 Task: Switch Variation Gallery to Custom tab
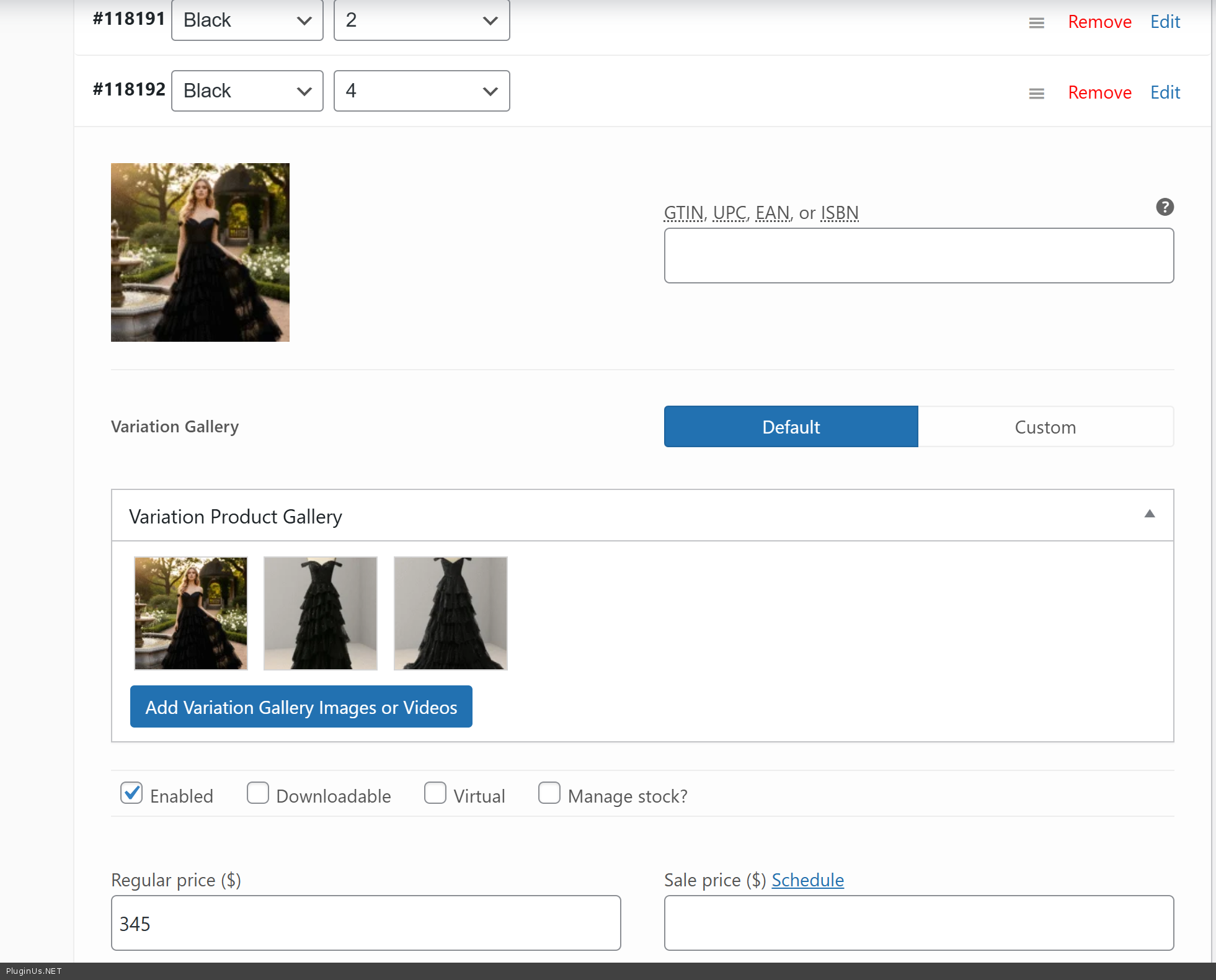click(1045, 427)
